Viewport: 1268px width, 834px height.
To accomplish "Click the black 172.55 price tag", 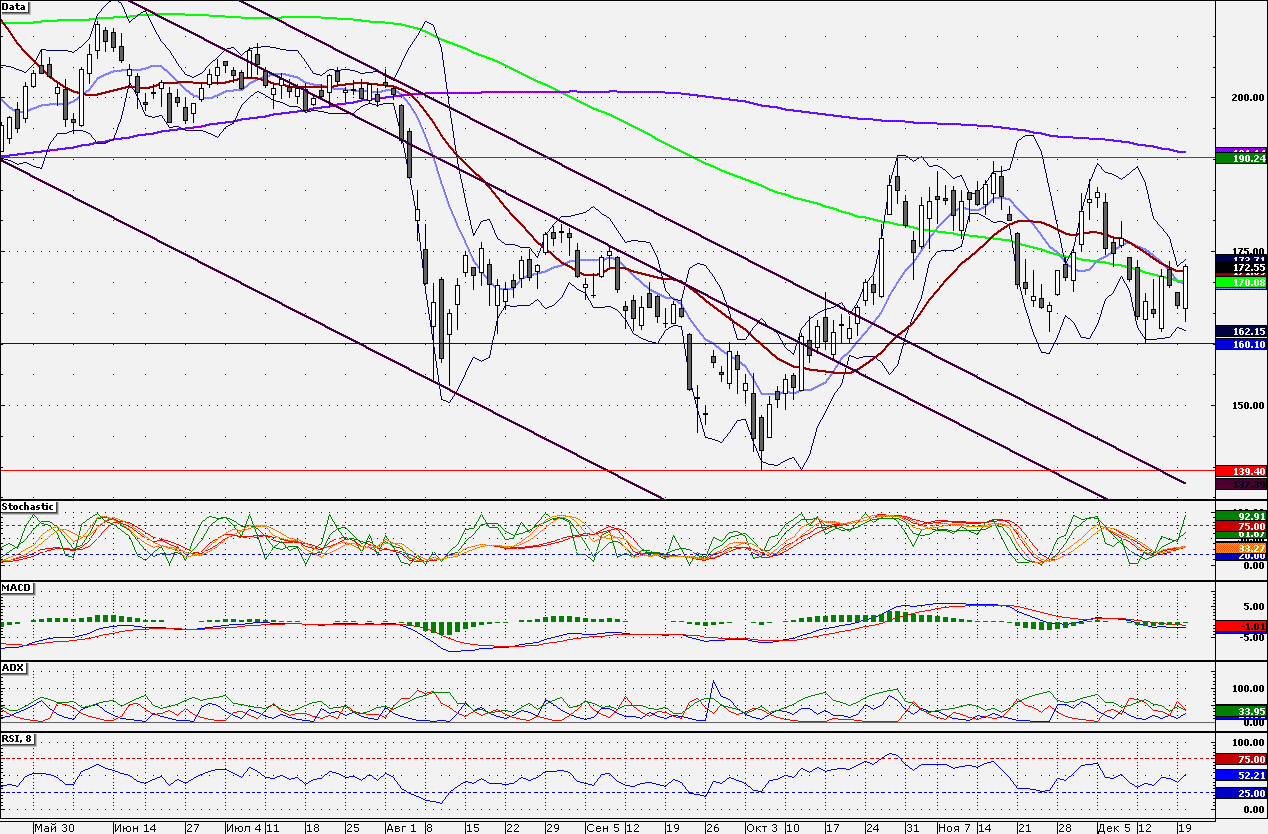I will pos(1241,269).
